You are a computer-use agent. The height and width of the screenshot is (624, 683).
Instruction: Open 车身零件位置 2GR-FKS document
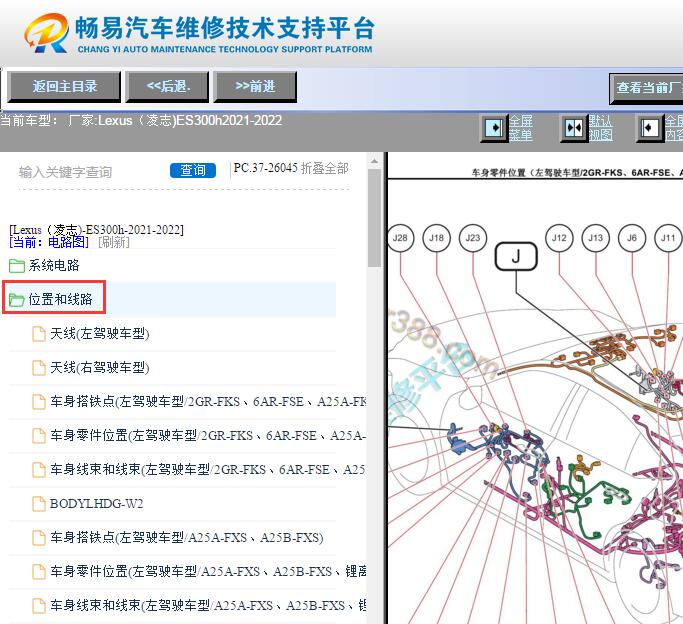208,435
